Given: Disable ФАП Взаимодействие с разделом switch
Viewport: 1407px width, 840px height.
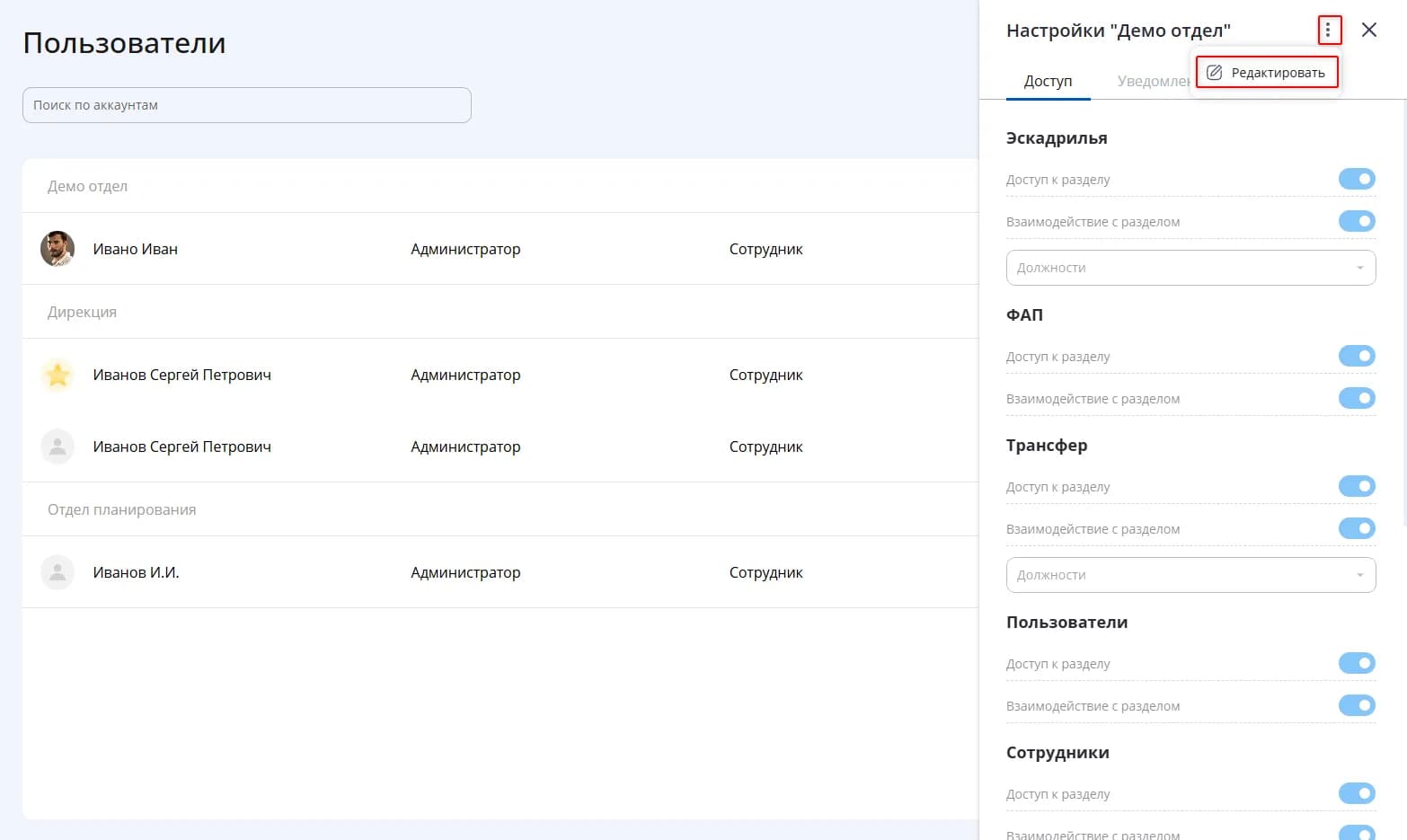Looking at the screenshot, I should pyautogui.click(x=1357, y=398).
